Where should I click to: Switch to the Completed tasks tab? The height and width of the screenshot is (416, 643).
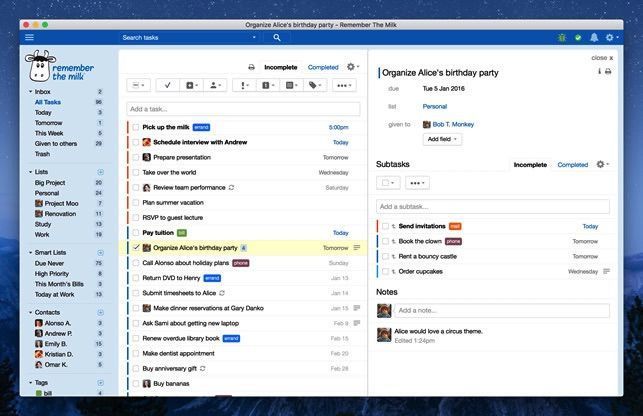[323, 67]
